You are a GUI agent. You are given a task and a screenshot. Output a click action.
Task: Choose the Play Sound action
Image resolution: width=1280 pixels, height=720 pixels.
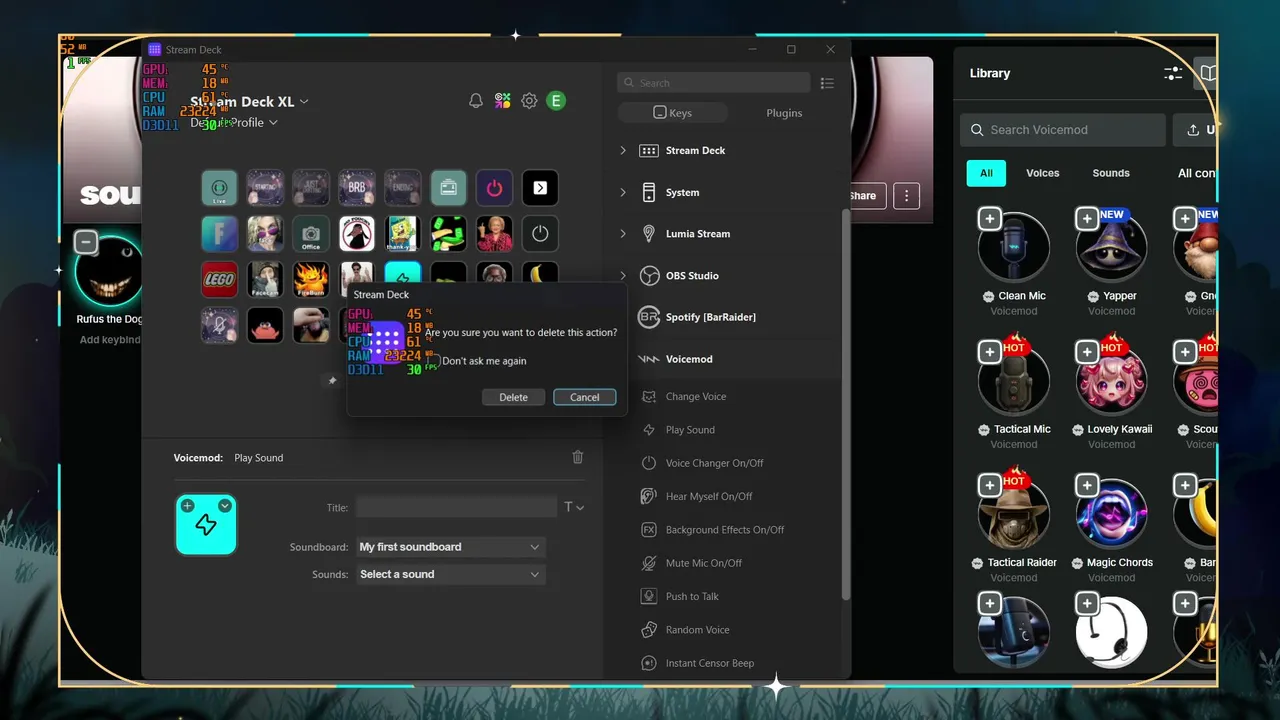point(690,430)
